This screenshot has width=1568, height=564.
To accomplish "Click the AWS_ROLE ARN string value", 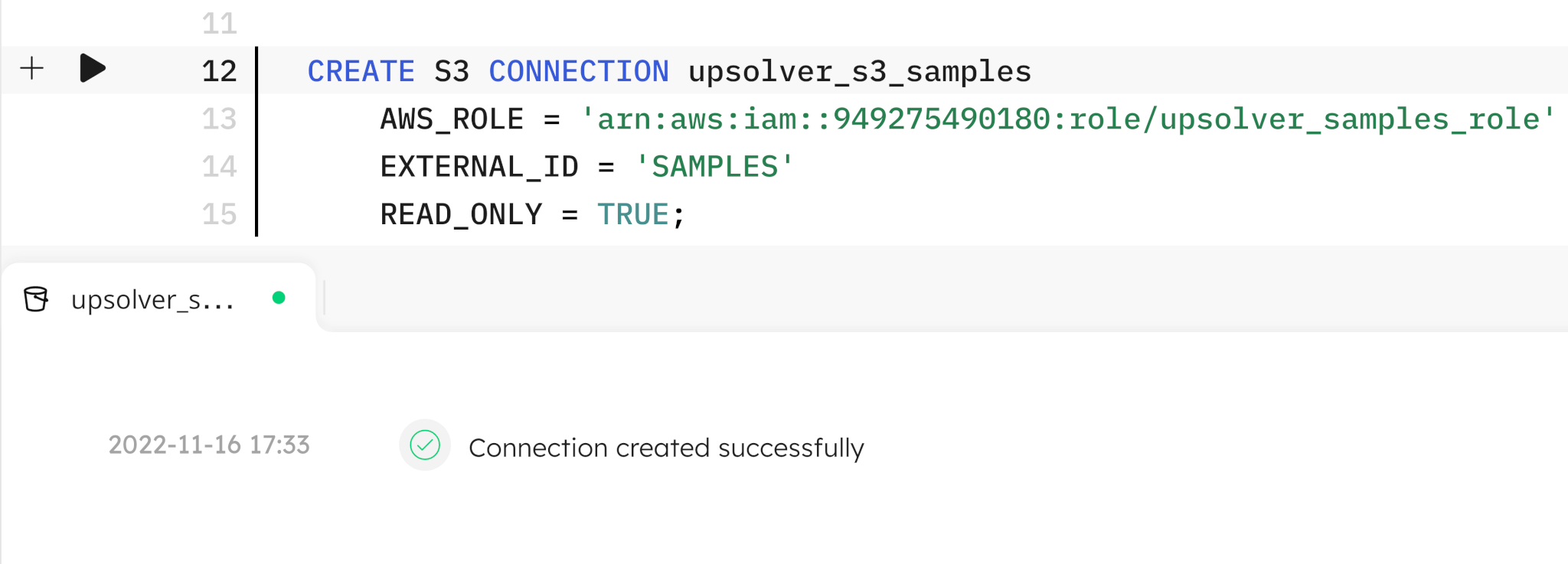I will [1068, 119].
